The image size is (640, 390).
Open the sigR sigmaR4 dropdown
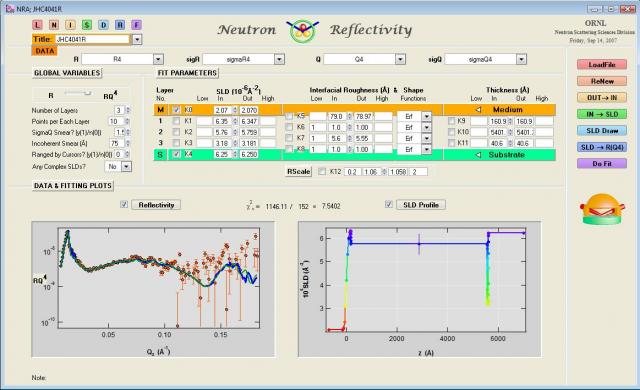tap(279, 59)
